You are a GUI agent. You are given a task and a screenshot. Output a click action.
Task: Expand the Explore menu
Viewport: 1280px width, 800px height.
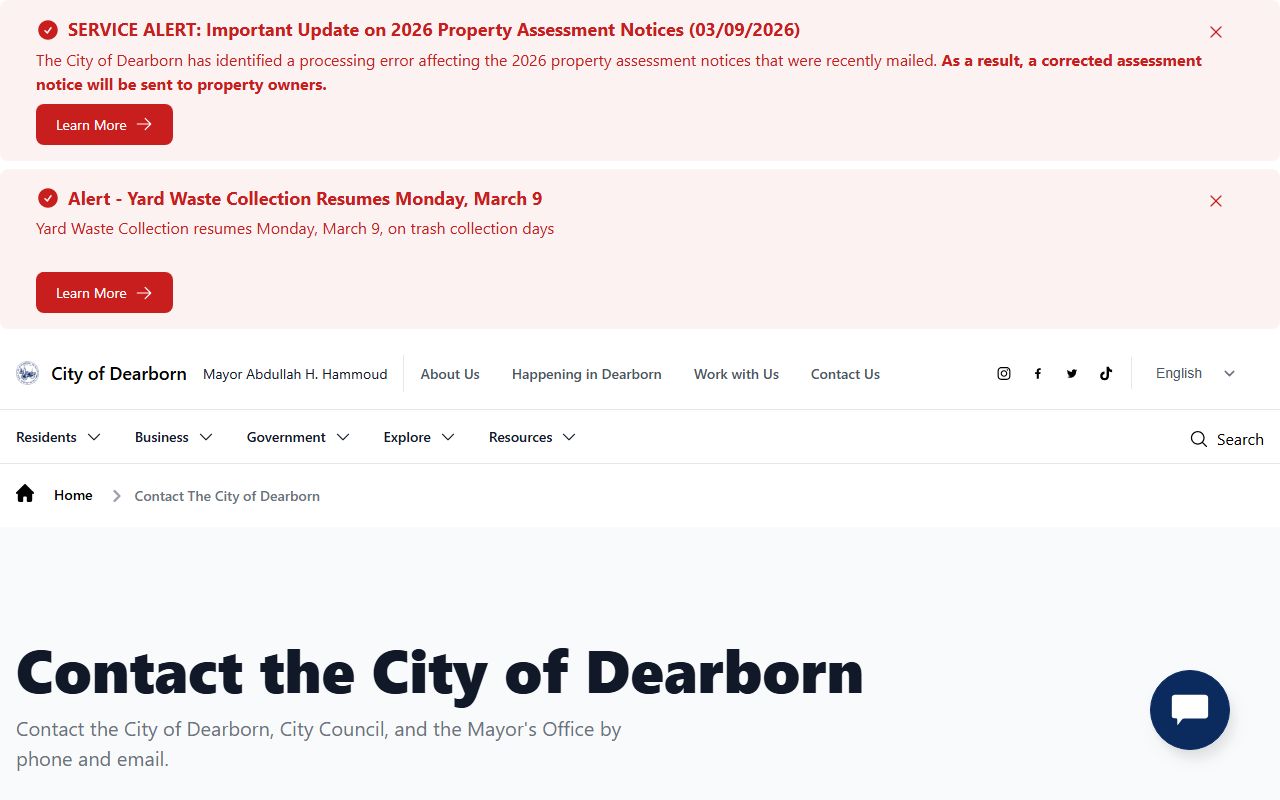coord(419,437)
